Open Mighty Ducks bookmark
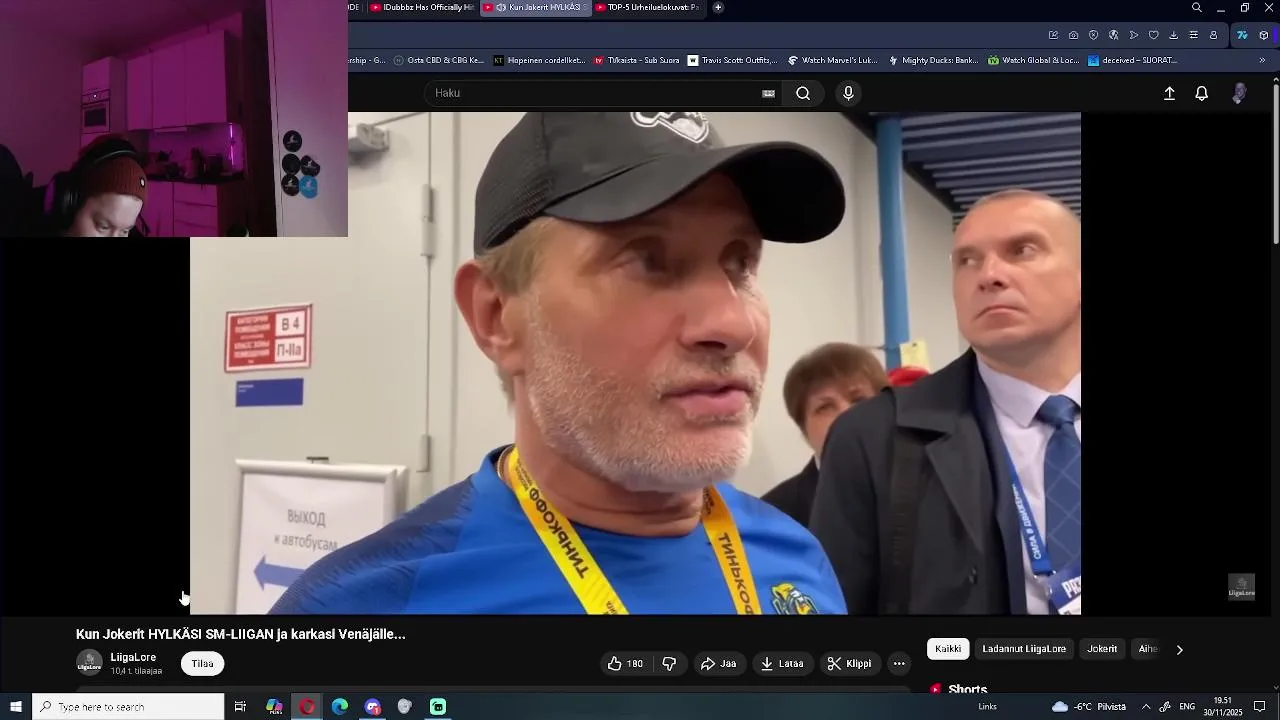1280x720 pixels. pyautogui.click(x=933, y=60)
